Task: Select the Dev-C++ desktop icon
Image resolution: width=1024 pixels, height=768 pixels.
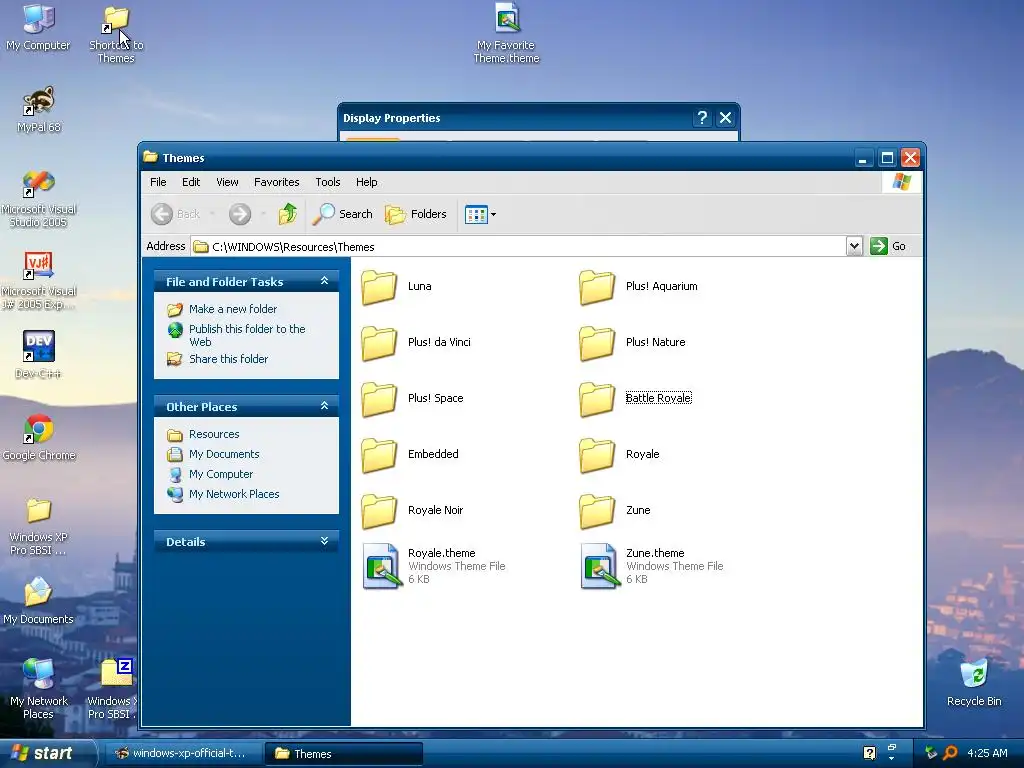Action: pyautogui.click(x=39, y=355)
